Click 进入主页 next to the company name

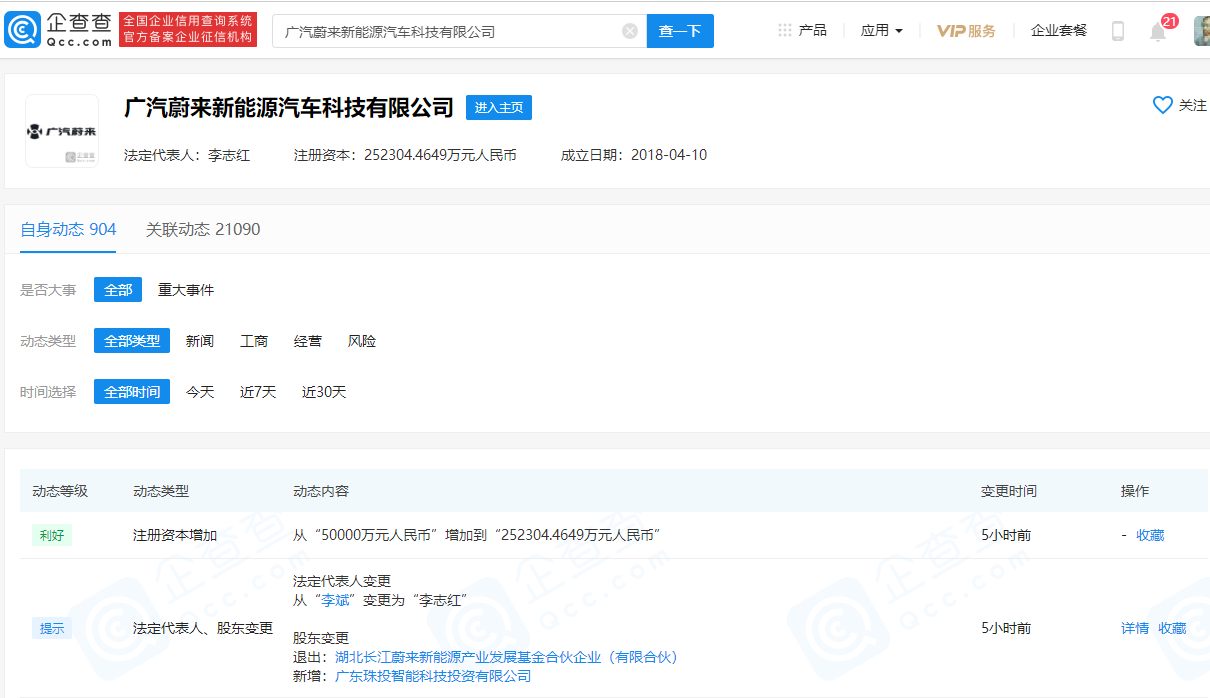tap(498, 107)
